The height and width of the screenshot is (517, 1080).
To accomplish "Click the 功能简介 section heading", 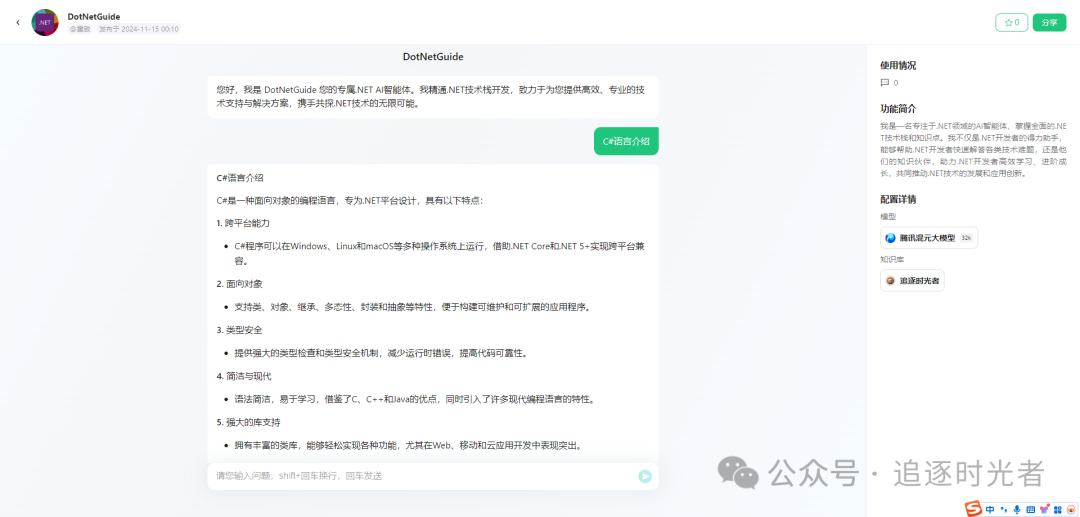I will [x=898, y=109].
